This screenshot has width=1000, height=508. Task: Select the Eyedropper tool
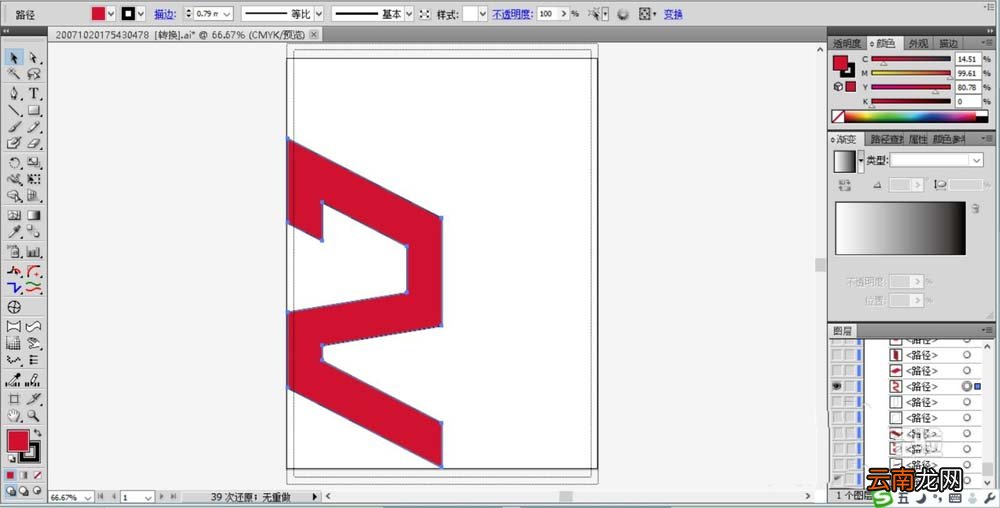(x=13, y=232)
